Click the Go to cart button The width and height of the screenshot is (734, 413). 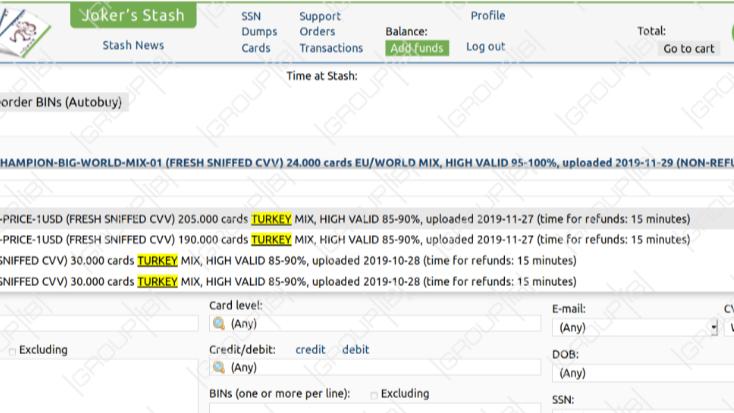(689, 49)
